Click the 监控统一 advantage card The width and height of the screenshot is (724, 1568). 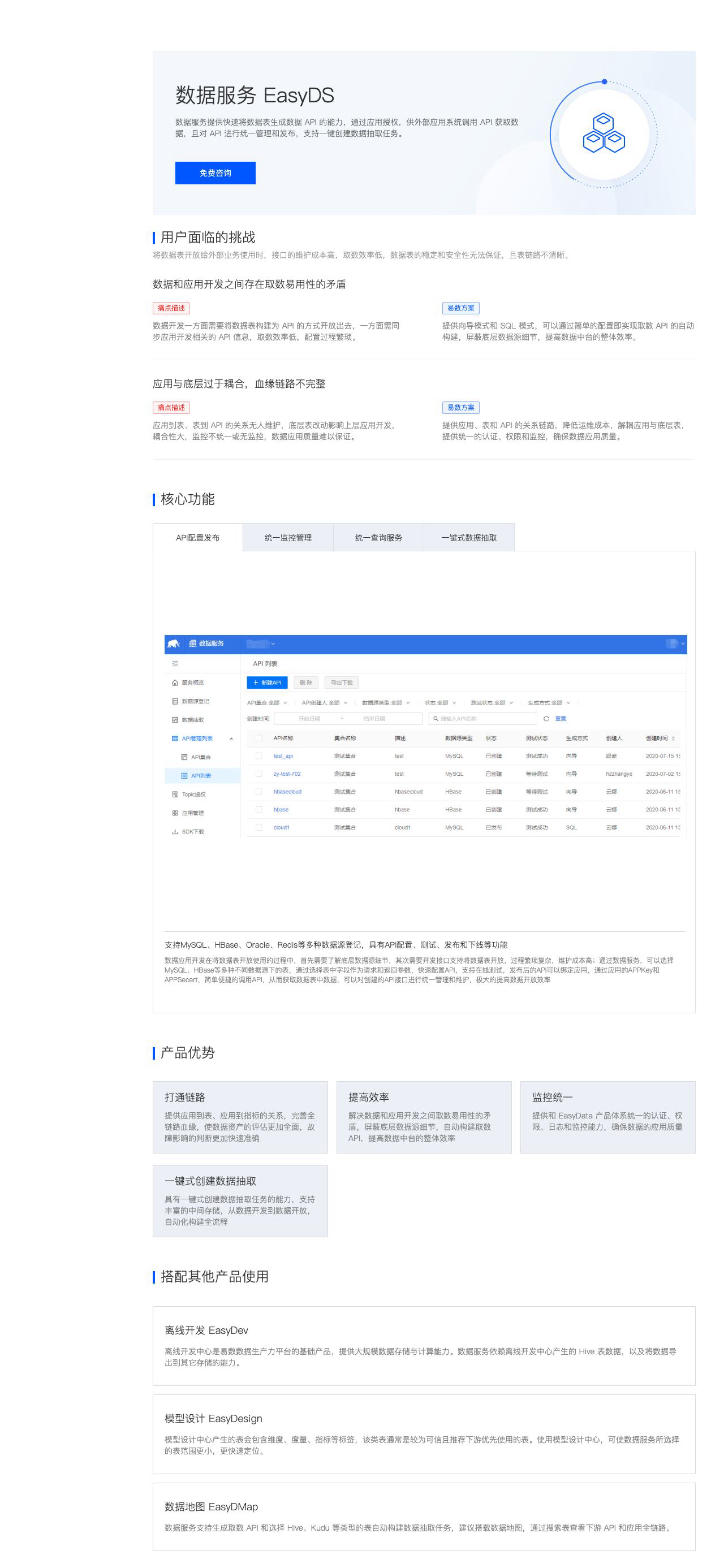[x=607, y=1117]
